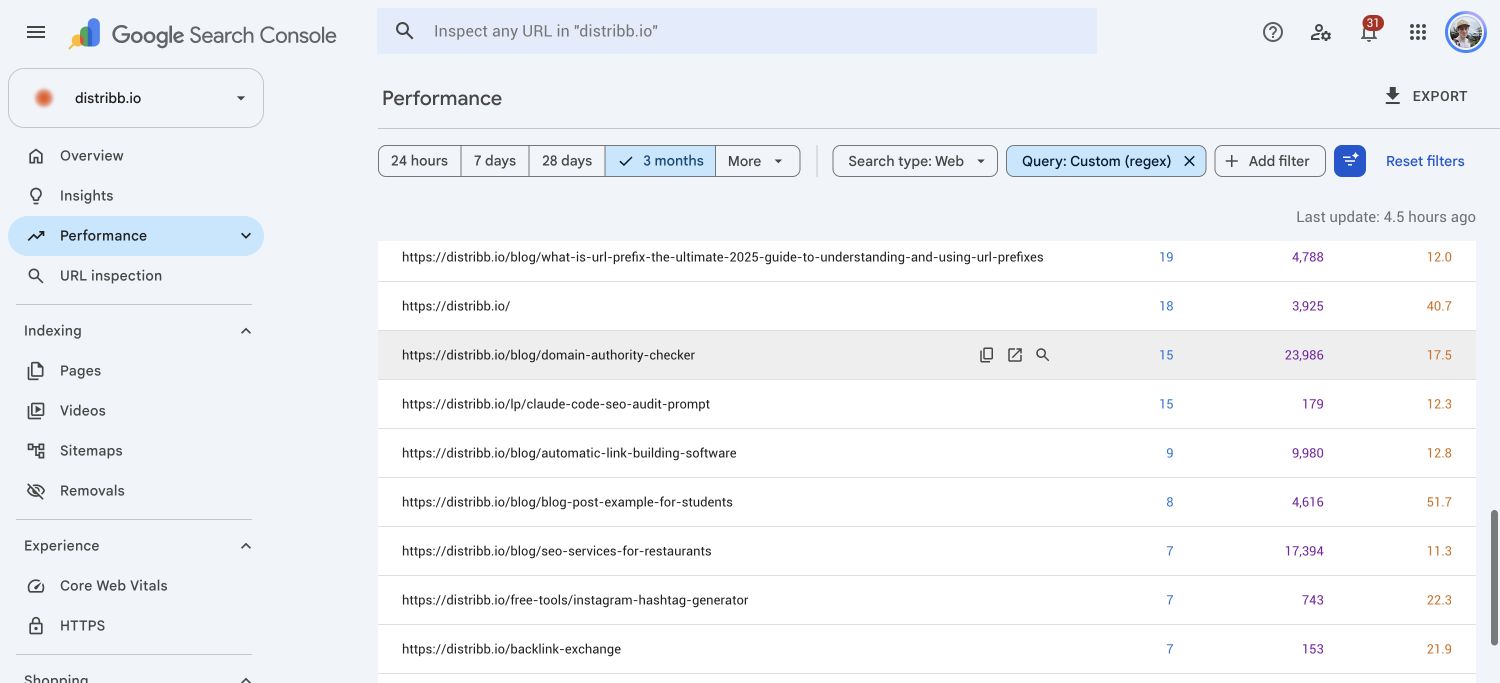This screenshot has width=1500, height=683.
Task: Inspect domain-authority-checker URL with magnifier icon
Action: click(1043, 355)
